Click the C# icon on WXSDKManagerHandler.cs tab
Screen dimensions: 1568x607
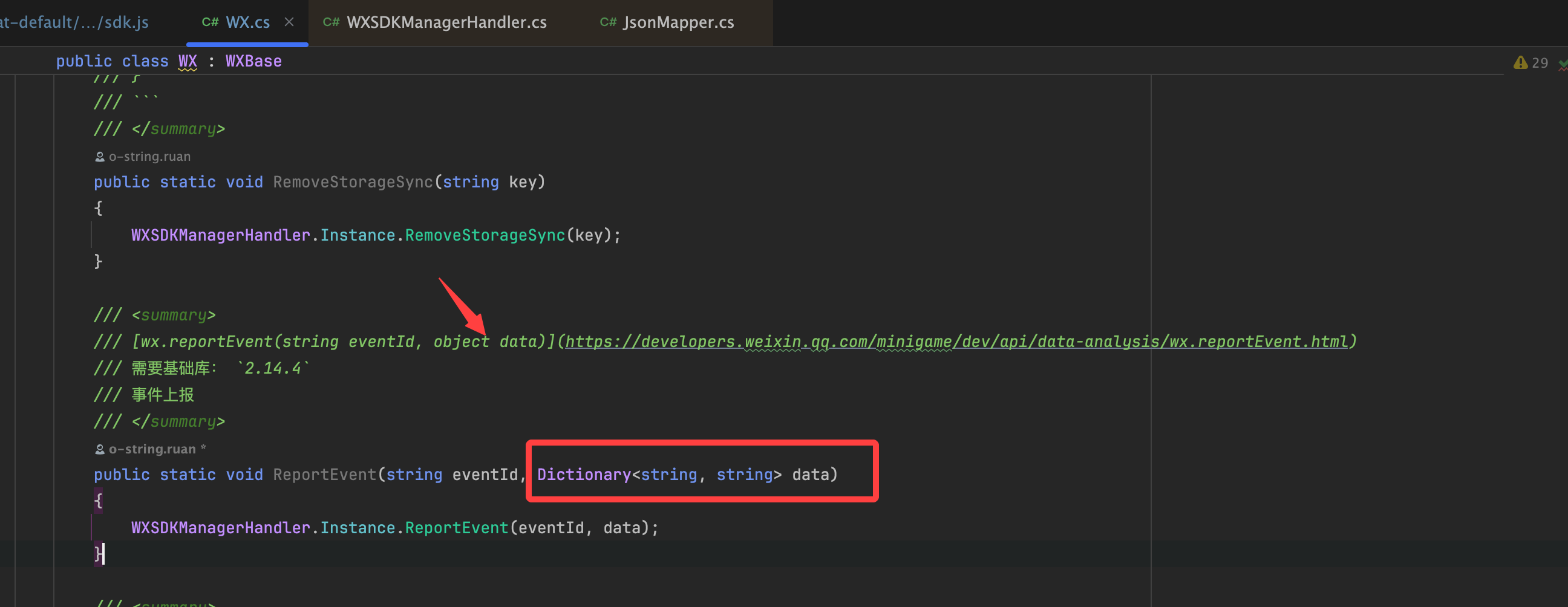tap(331, 22)
